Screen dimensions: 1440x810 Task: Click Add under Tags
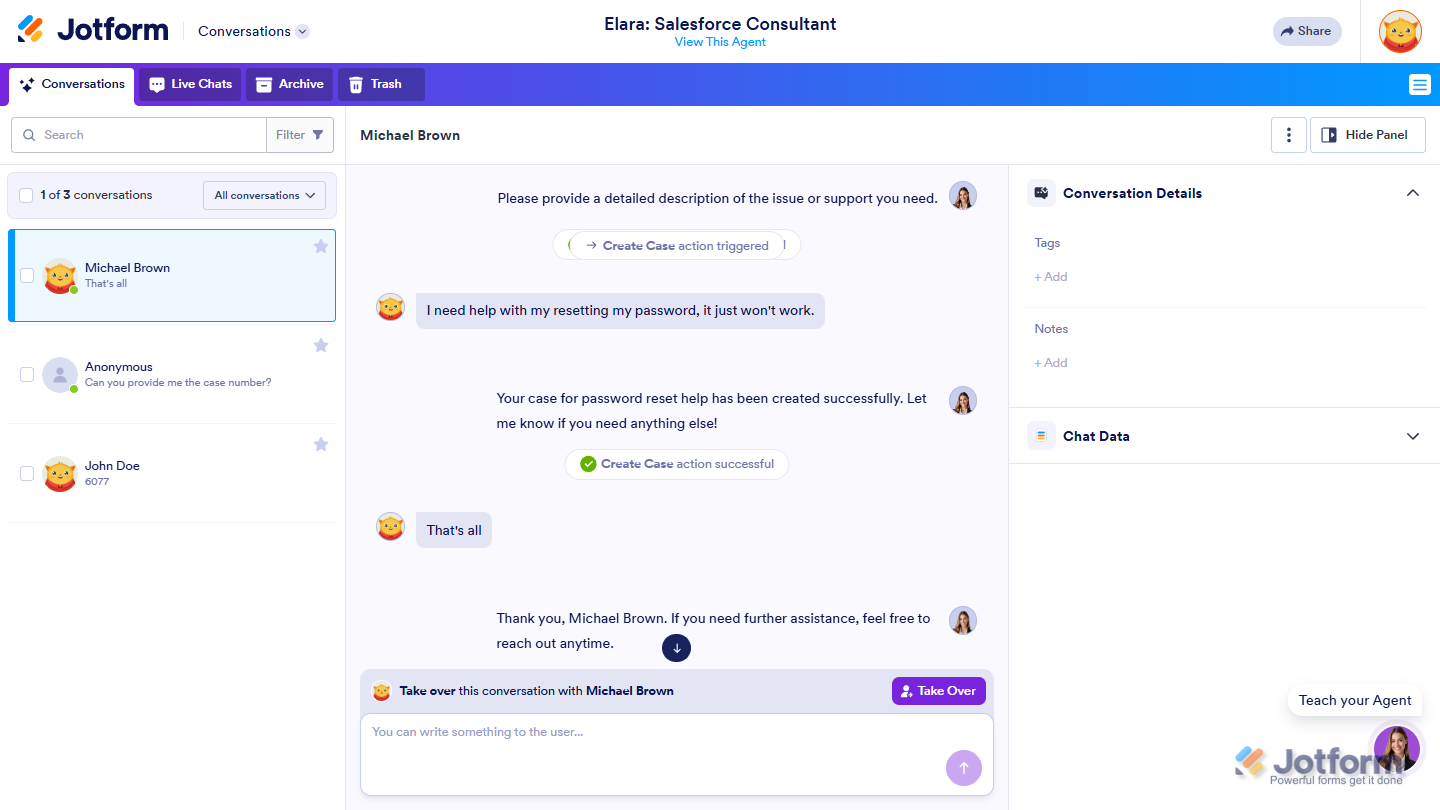click(x=1050, y=276)
